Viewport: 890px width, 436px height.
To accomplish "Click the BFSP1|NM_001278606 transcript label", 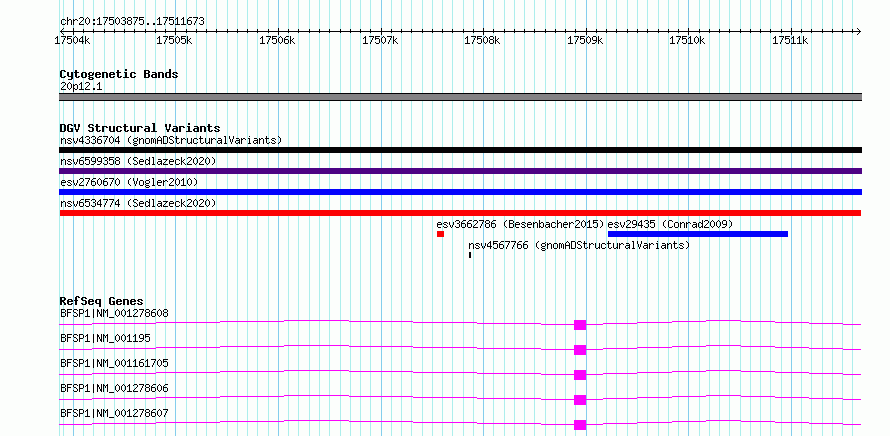I will click(x=114, y=388).
